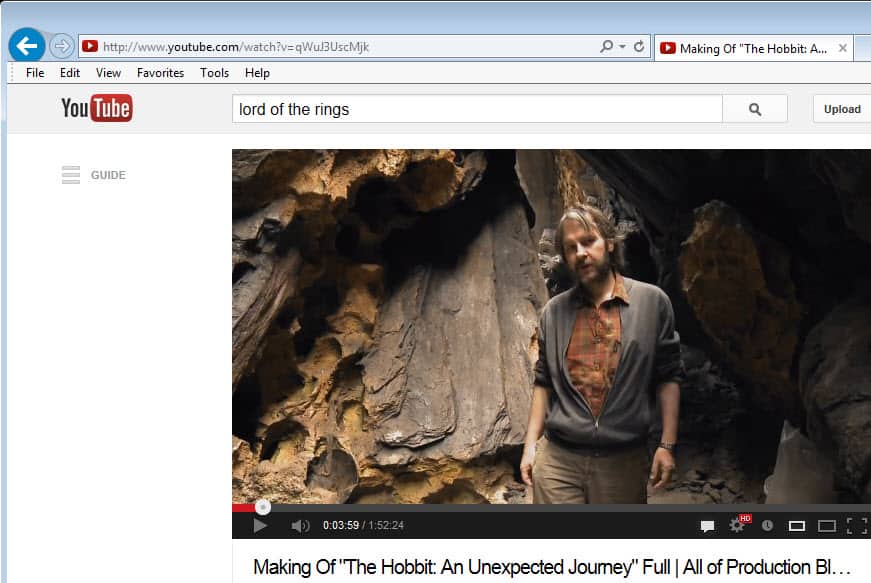Click the GUIDE label
This screenshot has width=871, height=583.
click(x=108, y=175)
